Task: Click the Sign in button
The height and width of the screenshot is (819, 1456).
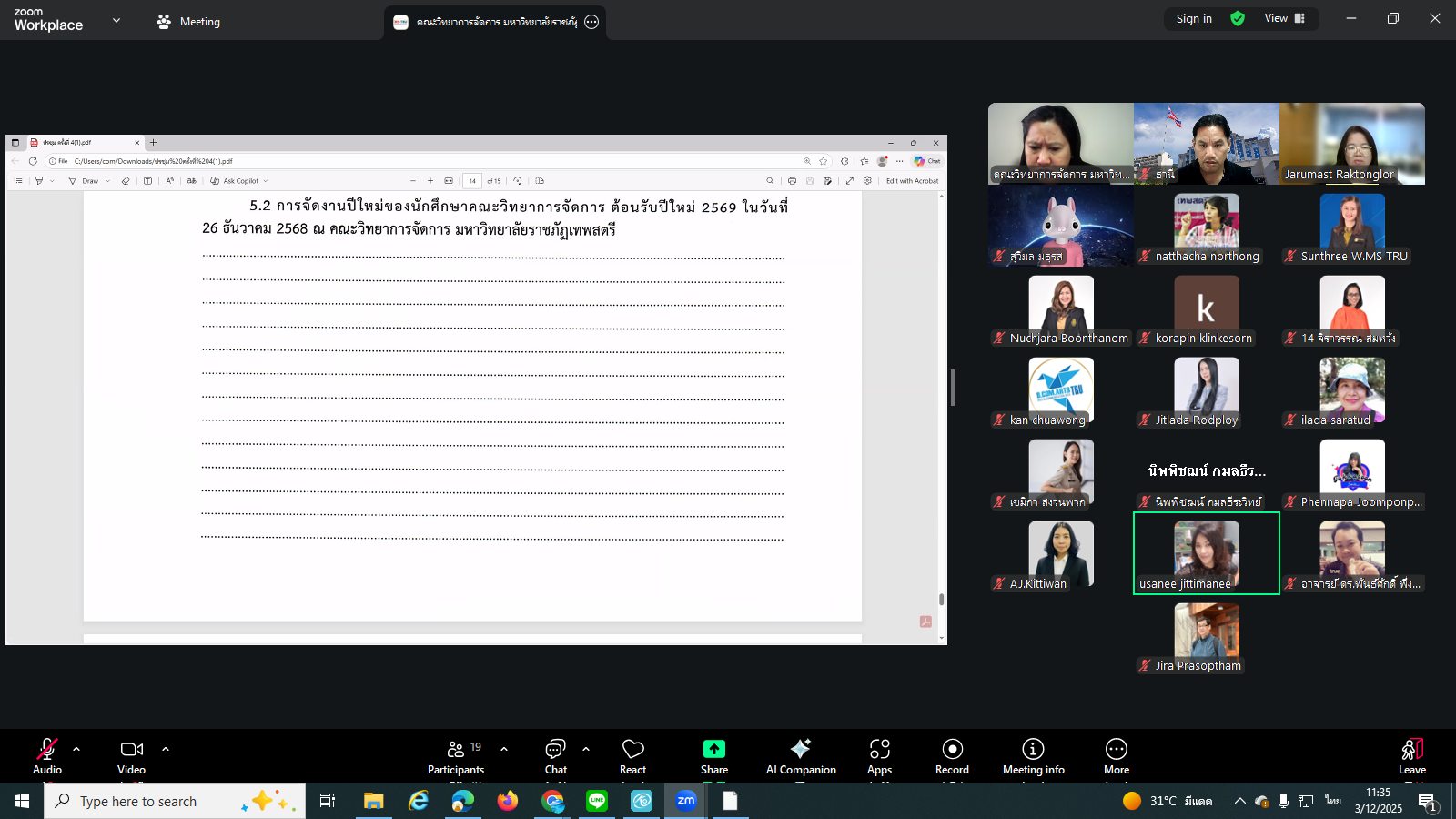Action: point(1194,18)
